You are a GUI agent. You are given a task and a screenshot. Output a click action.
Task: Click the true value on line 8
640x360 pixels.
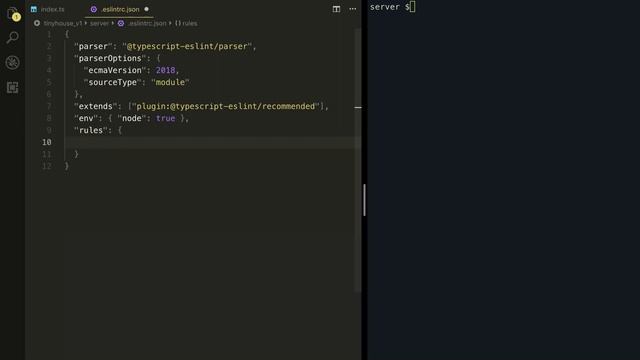pos(165,118)
